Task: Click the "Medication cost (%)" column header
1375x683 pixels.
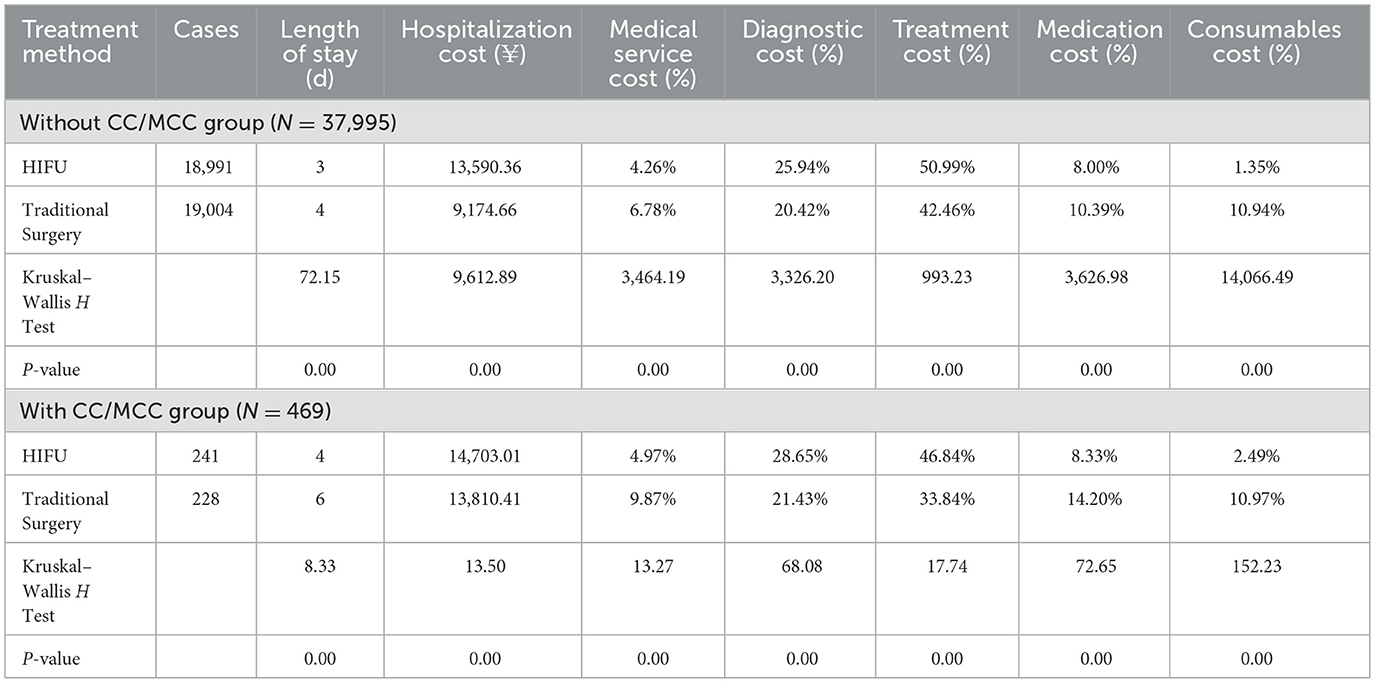Action: pos(1098,42)
